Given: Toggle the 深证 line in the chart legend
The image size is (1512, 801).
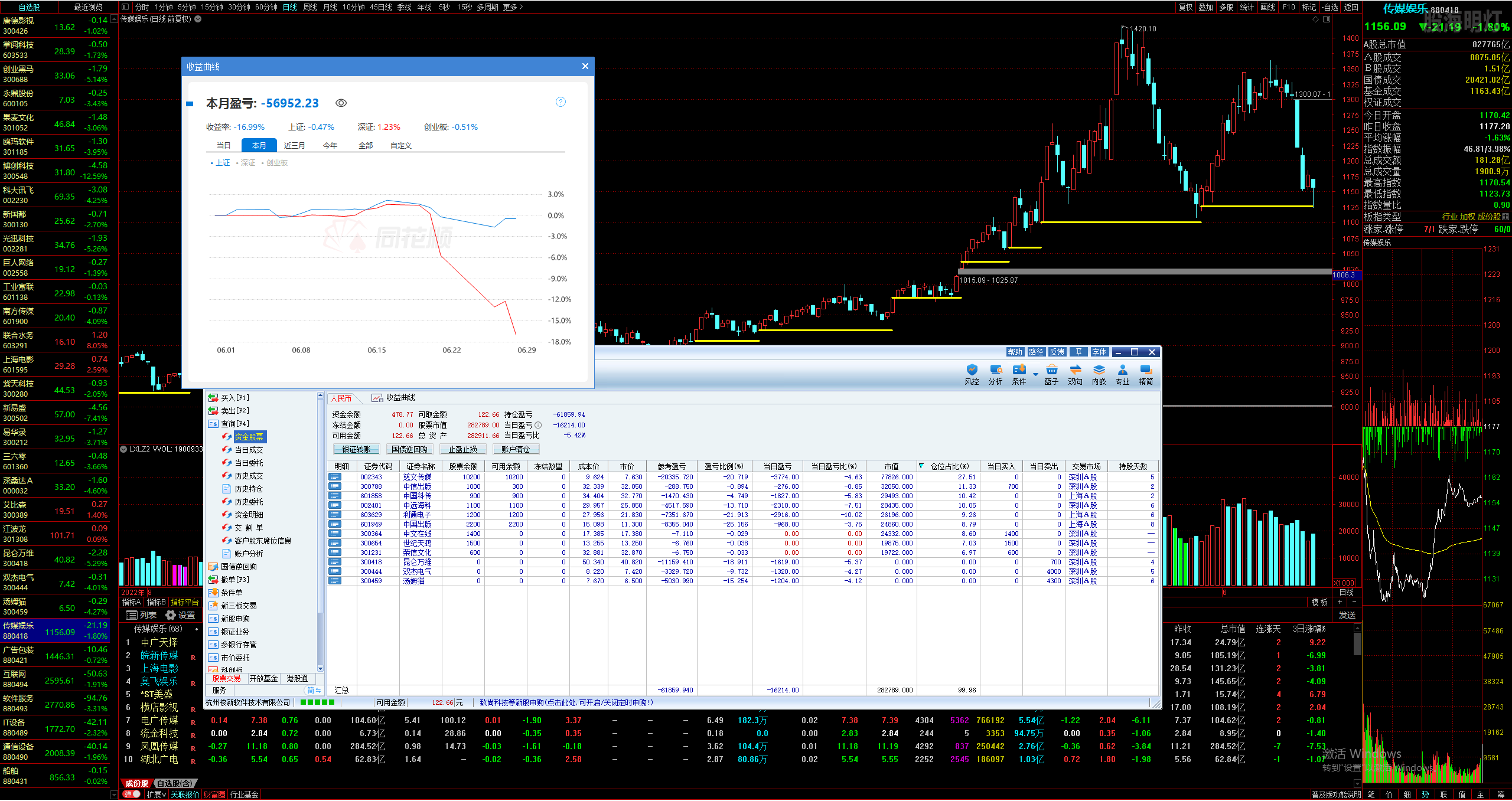Looking at the screenshot, I should coord(246,163).
